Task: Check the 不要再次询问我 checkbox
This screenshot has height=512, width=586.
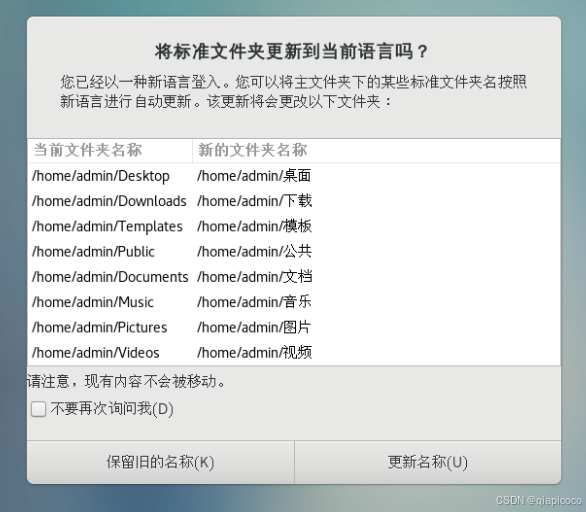Action: point(38,409)
